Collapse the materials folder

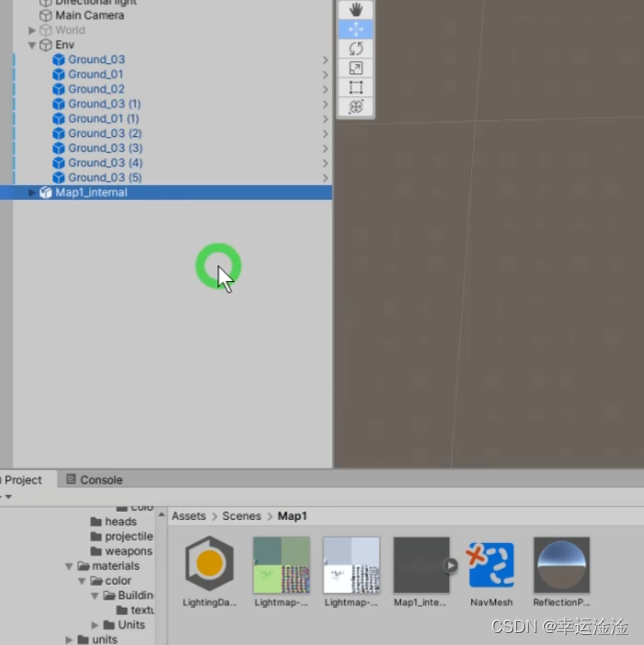tap(69, 566)
